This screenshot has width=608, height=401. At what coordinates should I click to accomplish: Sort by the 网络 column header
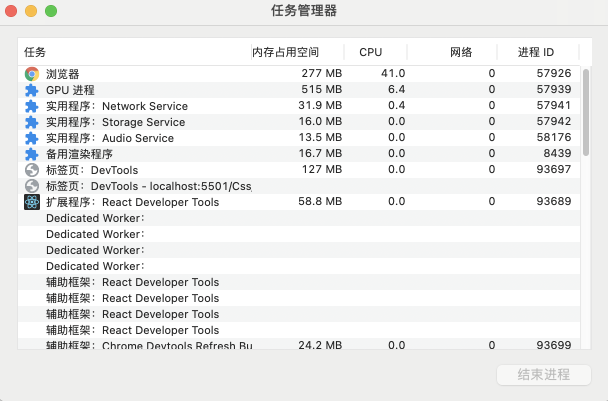coord(452,52)
